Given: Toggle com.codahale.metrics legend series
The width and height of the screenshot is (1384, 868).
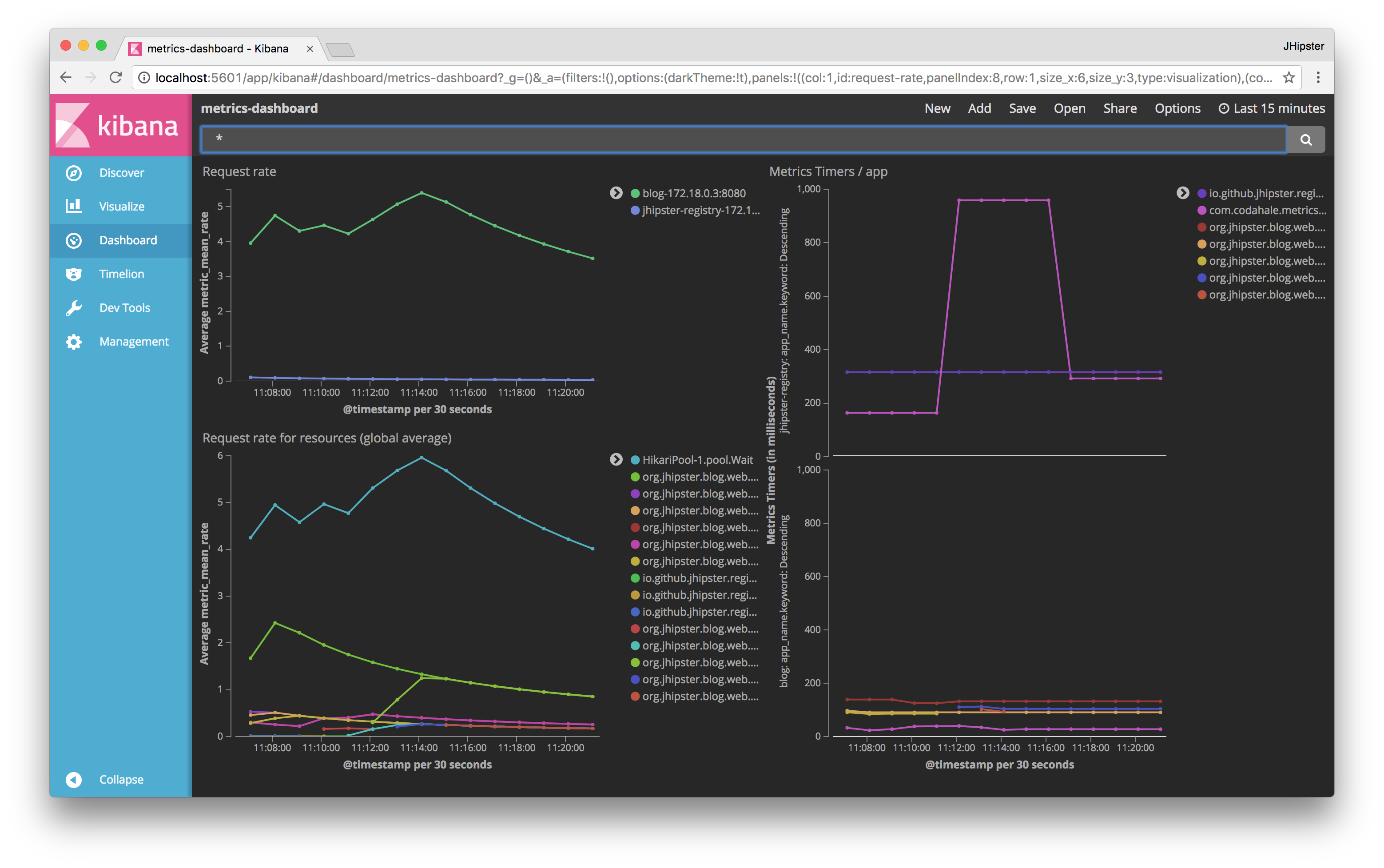Looking at the screenshot, I should click(x=1267, y=210).
